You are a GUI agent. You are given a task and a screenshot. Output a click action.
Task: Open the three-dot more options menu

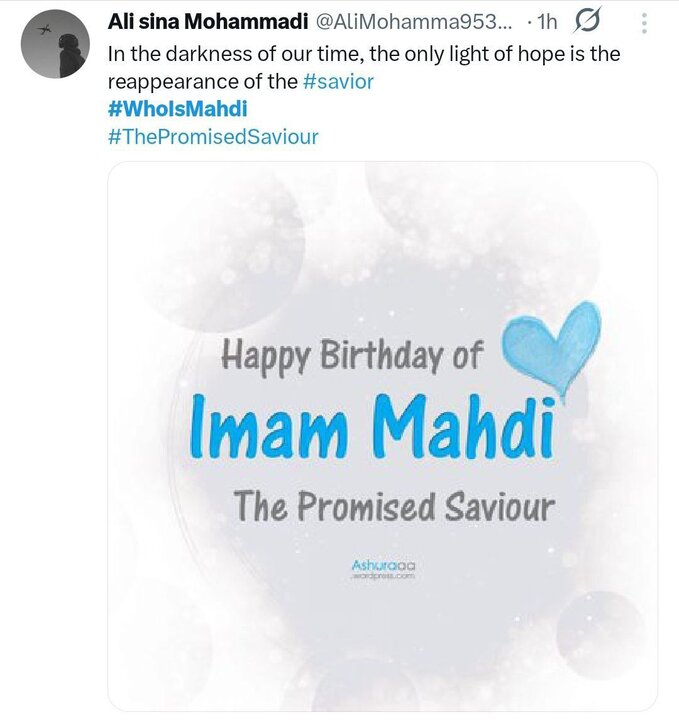(644, 21)
